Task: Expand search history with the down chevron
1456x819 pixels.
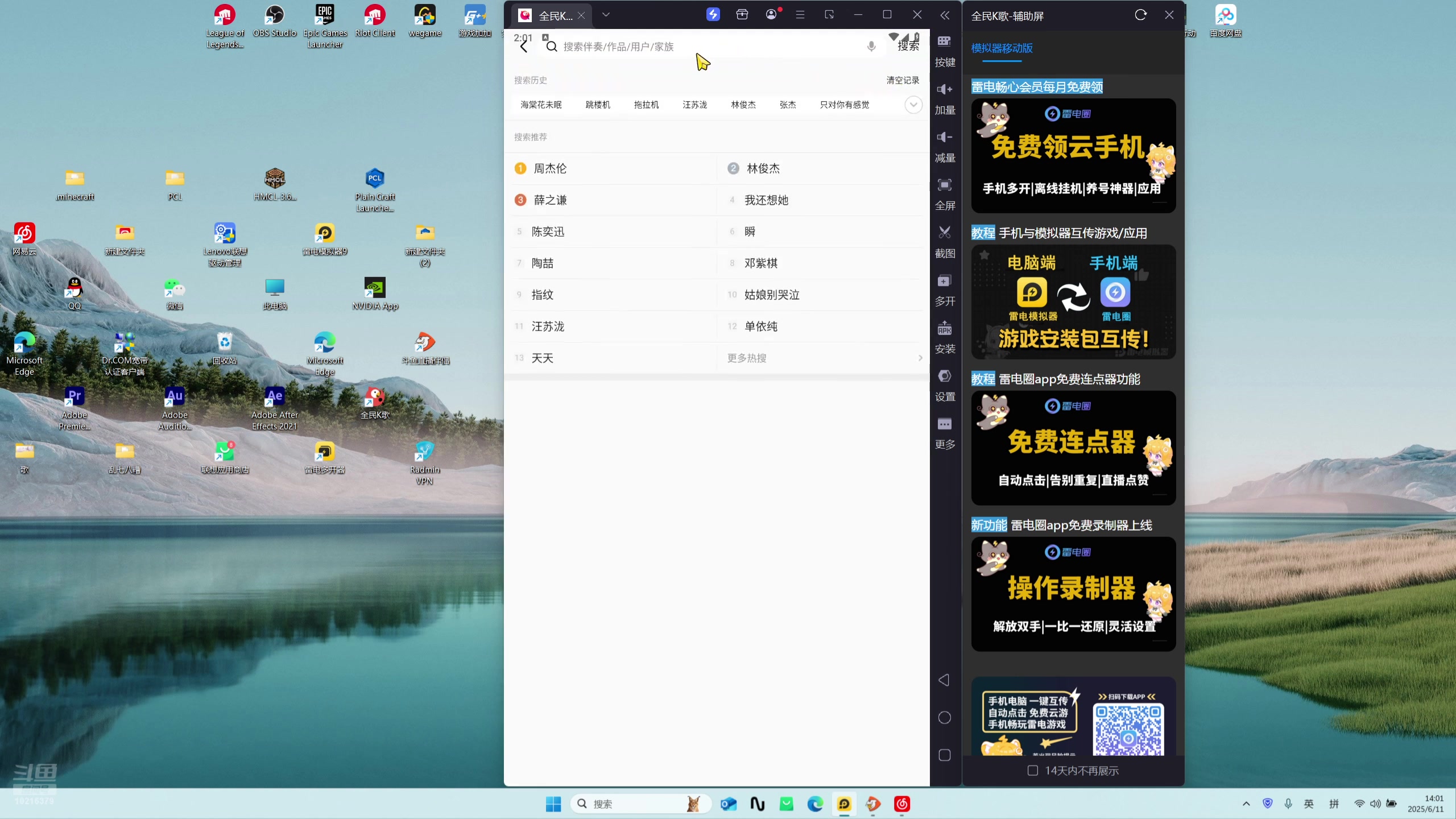Action: 913,105
